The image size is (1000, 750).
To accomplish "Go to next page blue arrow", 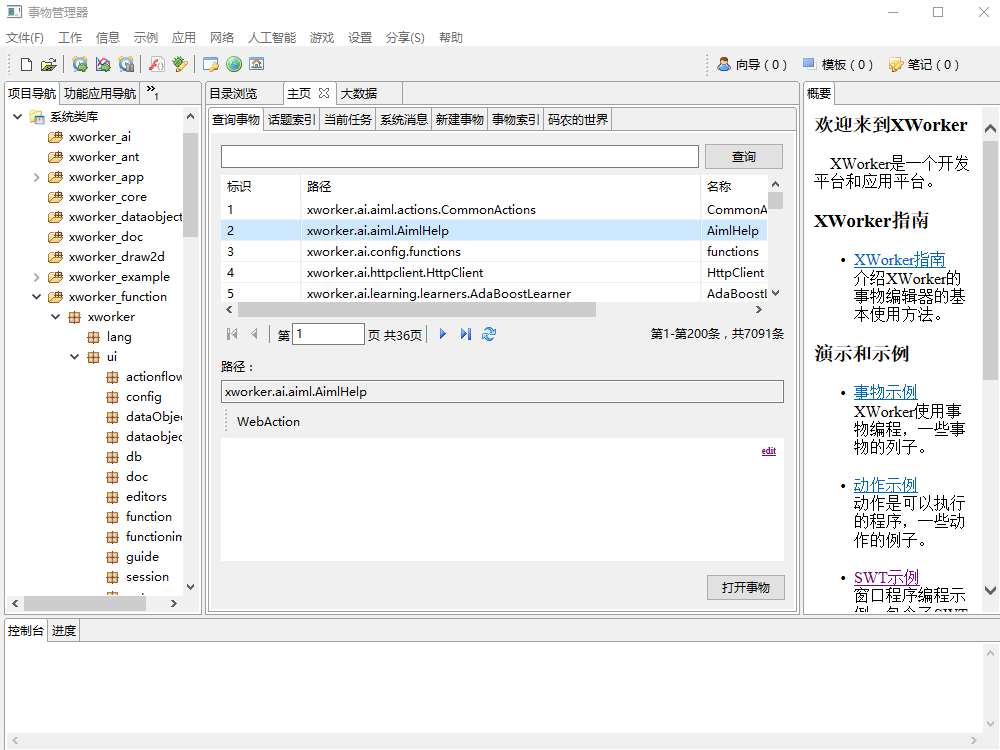I will click(x=443, y=334).
